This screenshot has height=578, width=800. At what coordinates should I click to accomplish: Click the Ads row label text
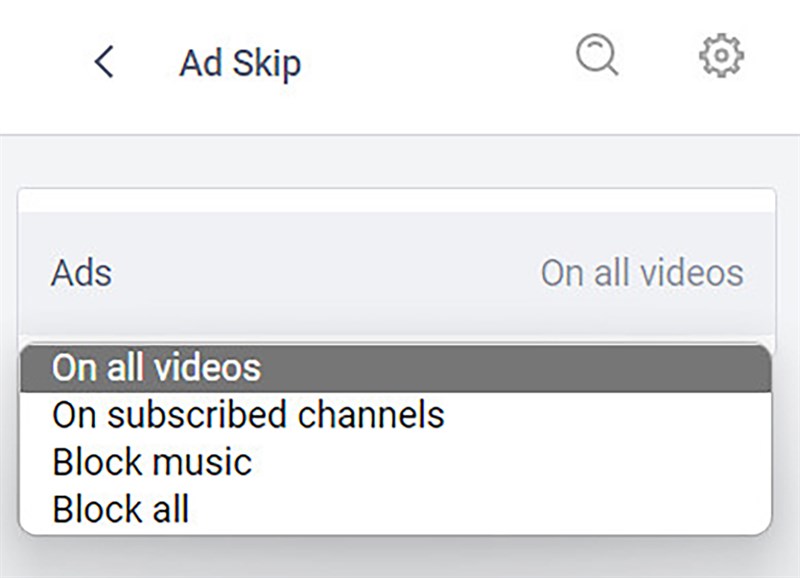[x=80, y=273]
